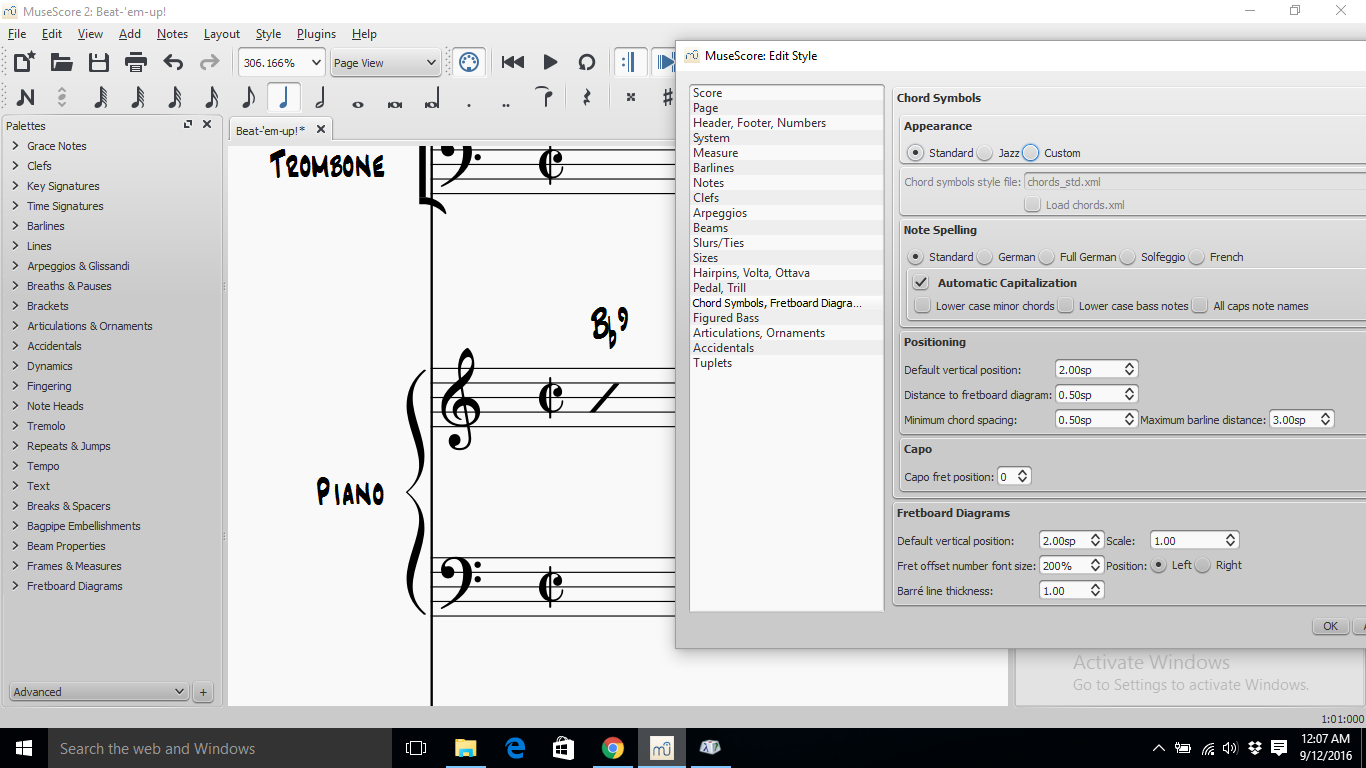
Task: Start playback with play button
Action: [x=550, y=62]
